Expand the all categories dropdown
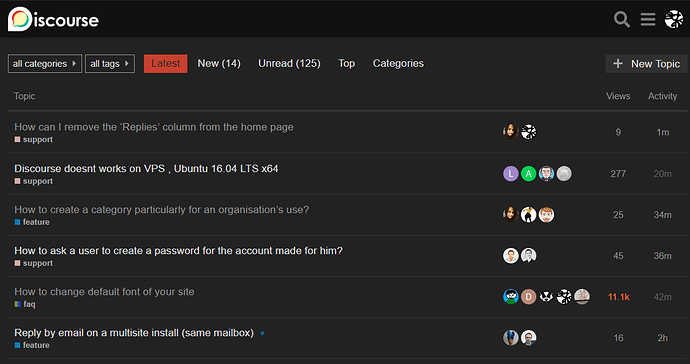Viewport: 690px width, 364px height. pyautogui.click(x=45, y=64)
